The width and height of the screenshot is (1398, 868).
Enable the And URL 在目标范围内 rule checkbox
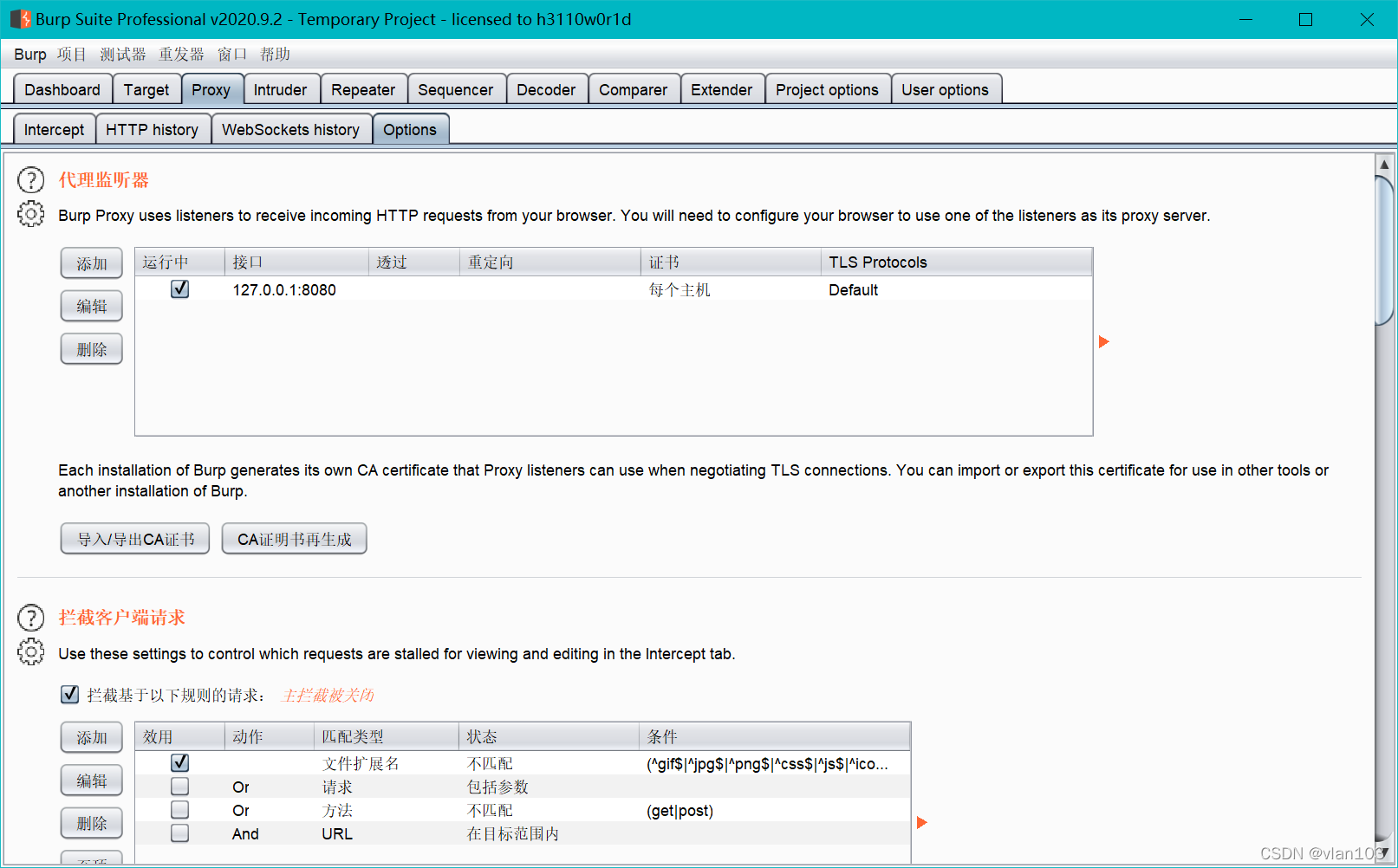(x=179, y=833)
